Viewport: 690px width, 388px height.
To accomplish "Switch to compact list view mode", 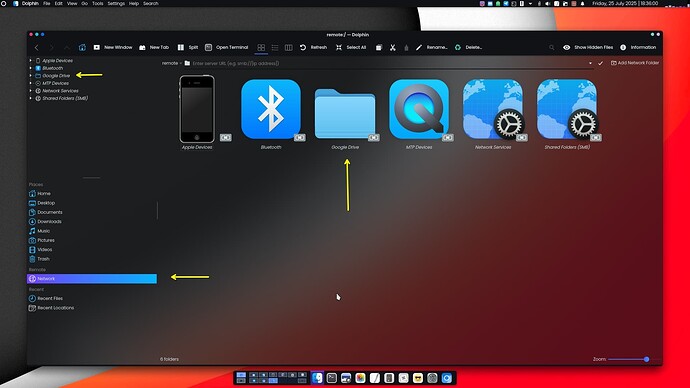I will (275, 48).
